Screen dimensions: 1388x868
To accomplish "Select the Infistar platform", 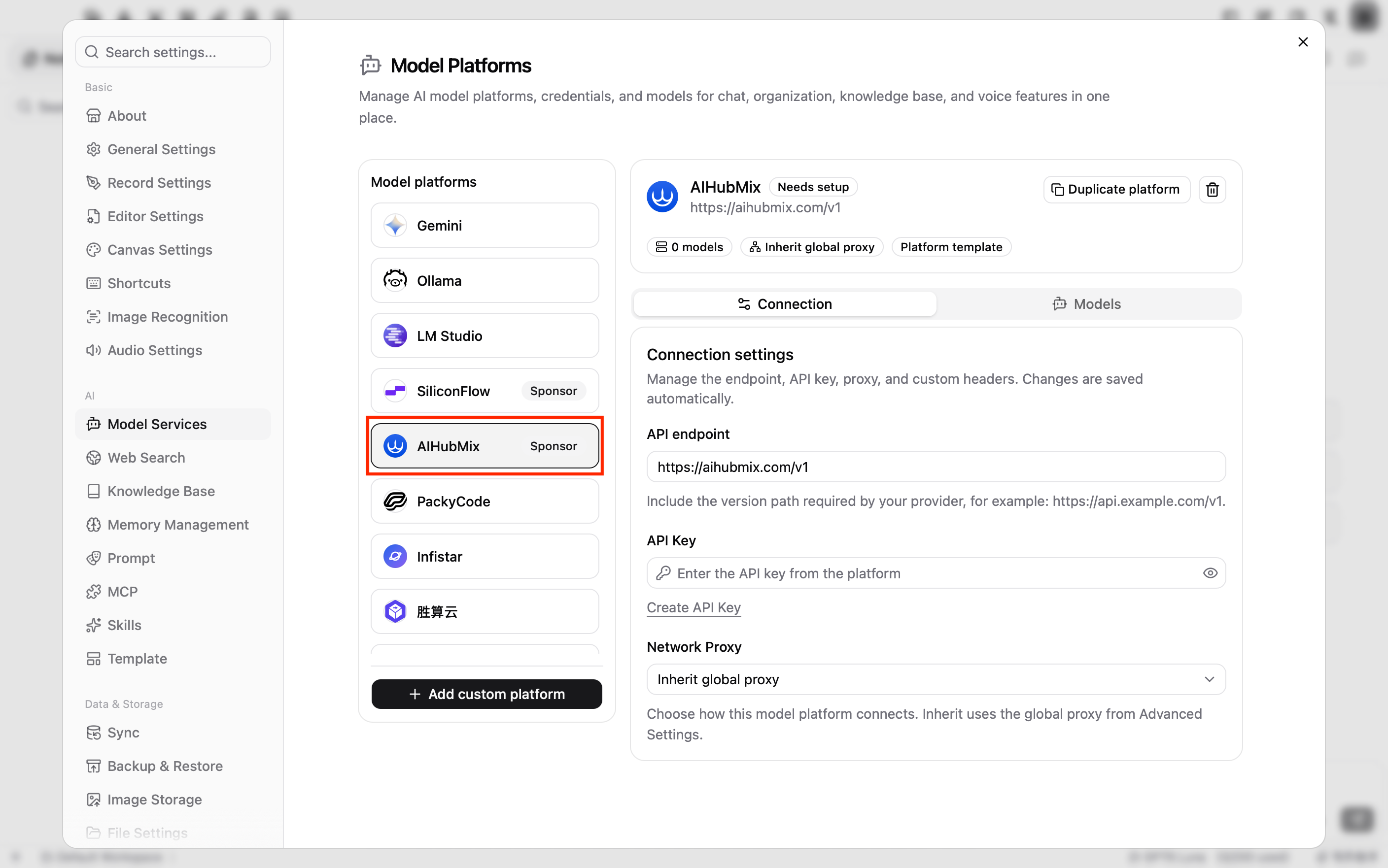I will click(485, 556).
